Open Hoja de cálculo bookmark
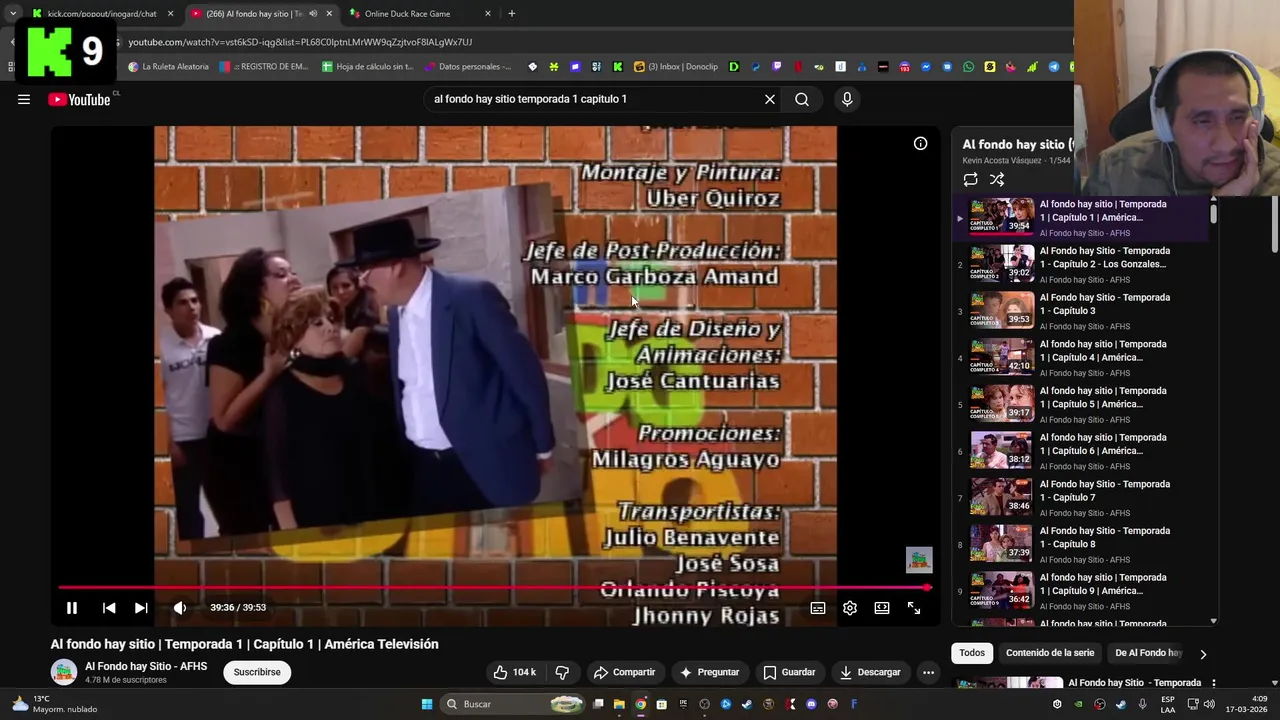Screen dimensions: 1280x720 click(367, 67)
